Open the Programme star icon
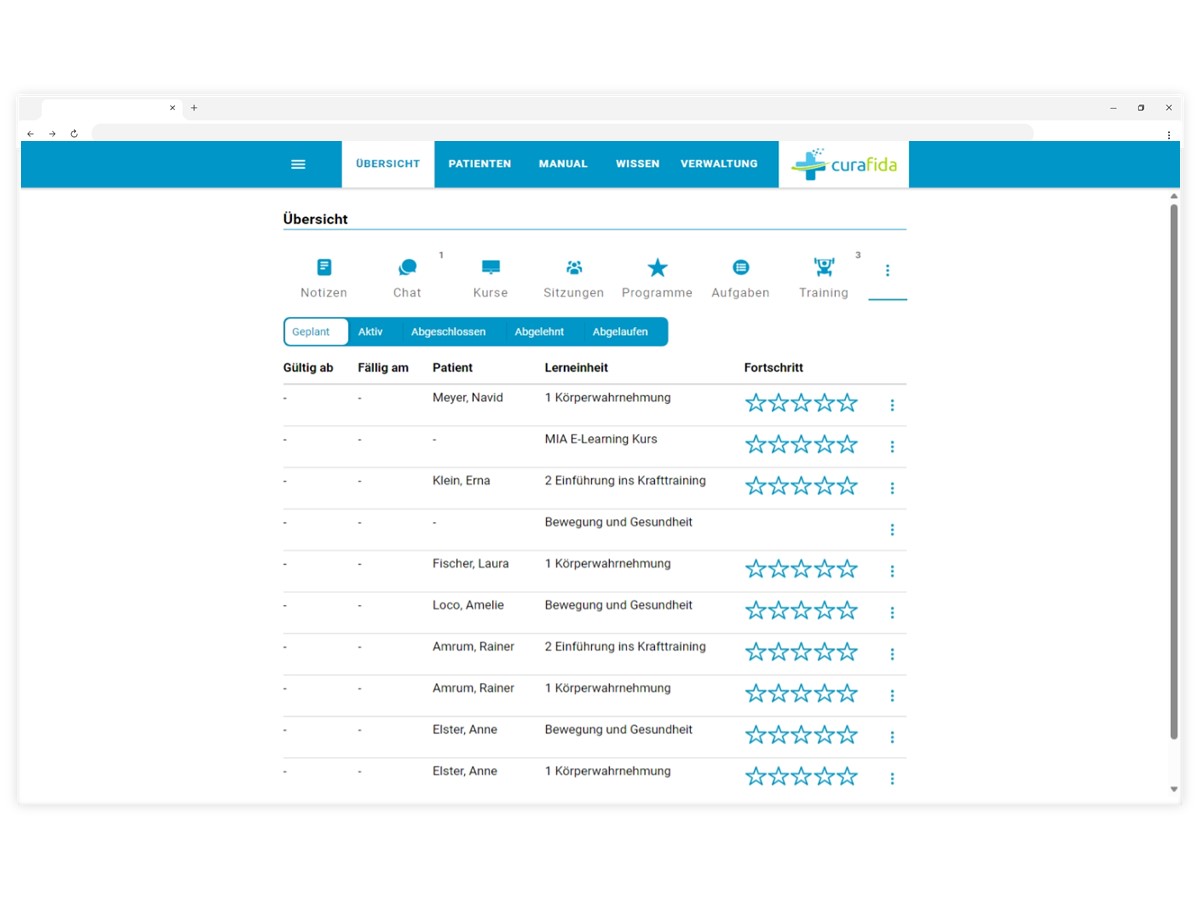Screen dimensions: 1200x900 [657, 267]
